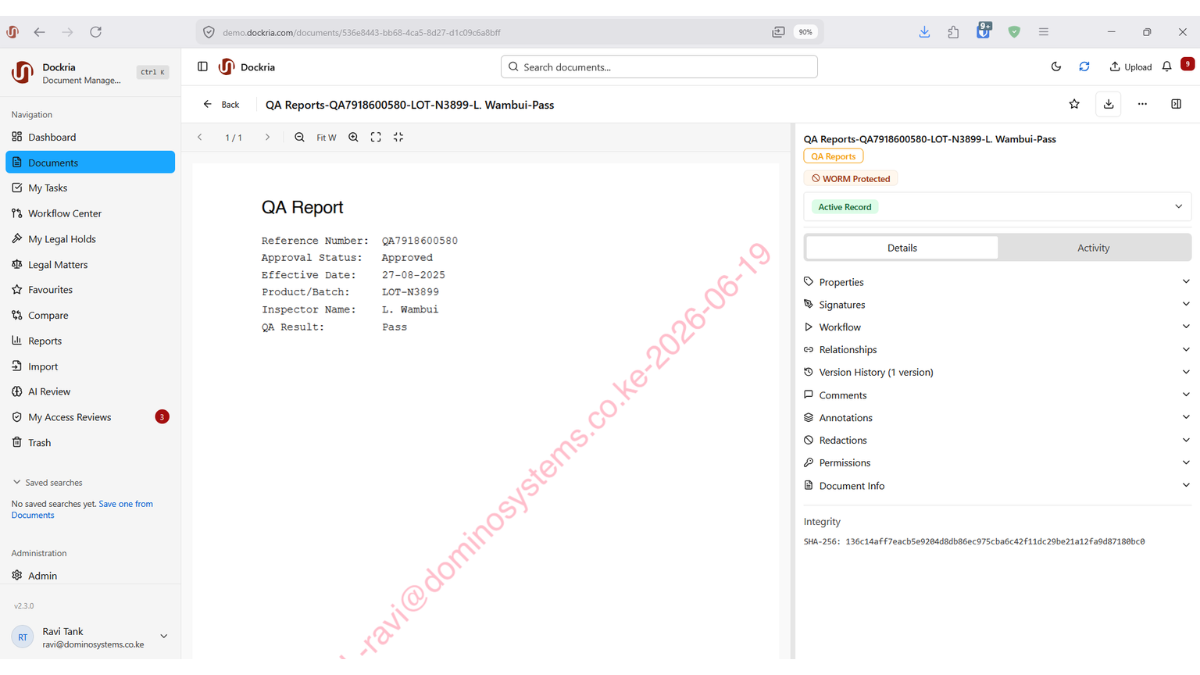Download the QA report document
The image size is (1200, 675).
click(1108, 104)
